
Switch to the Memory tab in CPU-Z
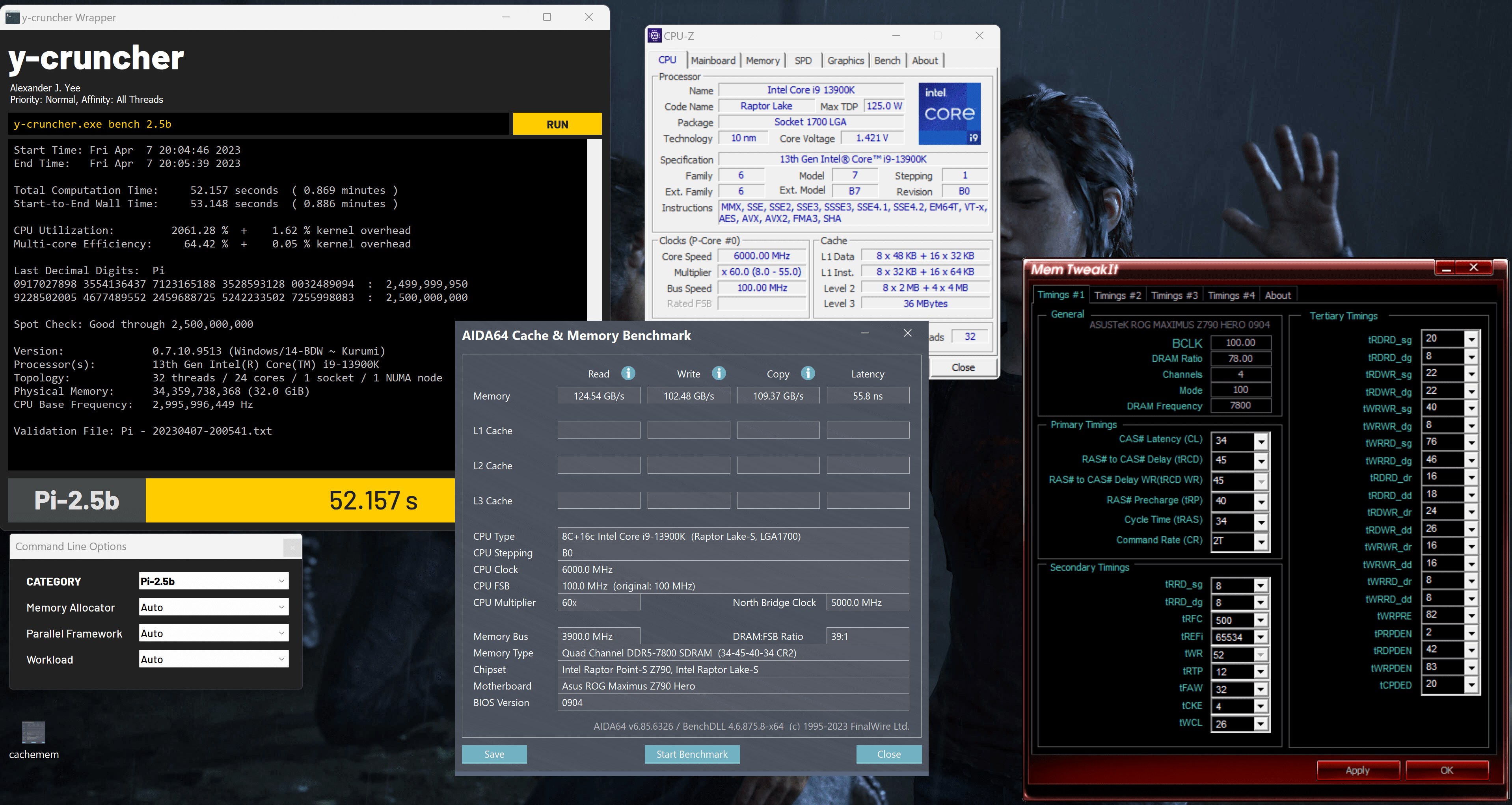click(762, 60)
